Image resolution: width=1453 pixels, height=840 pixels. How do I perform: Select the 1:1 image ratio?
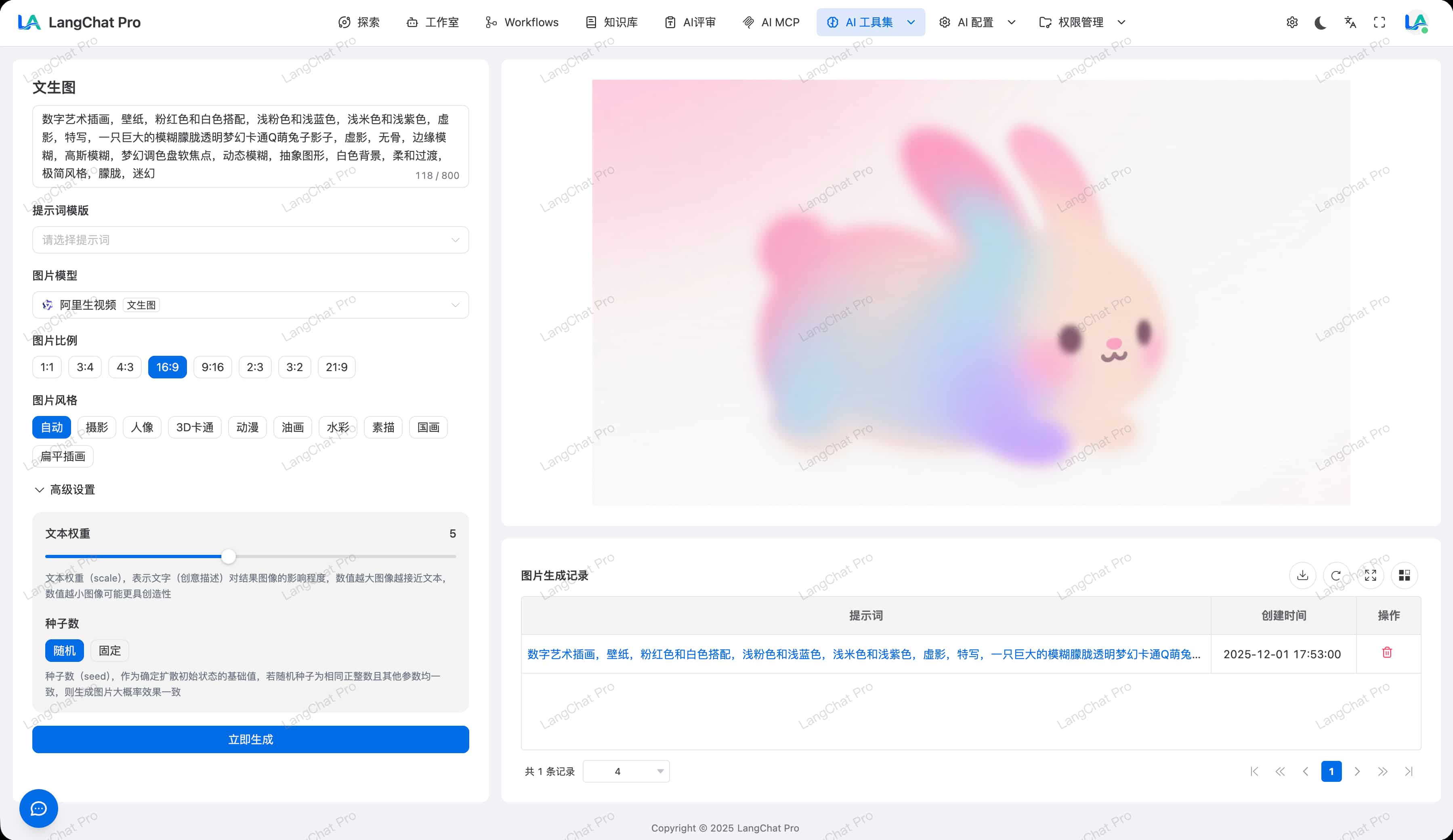(x=47, y=367)
